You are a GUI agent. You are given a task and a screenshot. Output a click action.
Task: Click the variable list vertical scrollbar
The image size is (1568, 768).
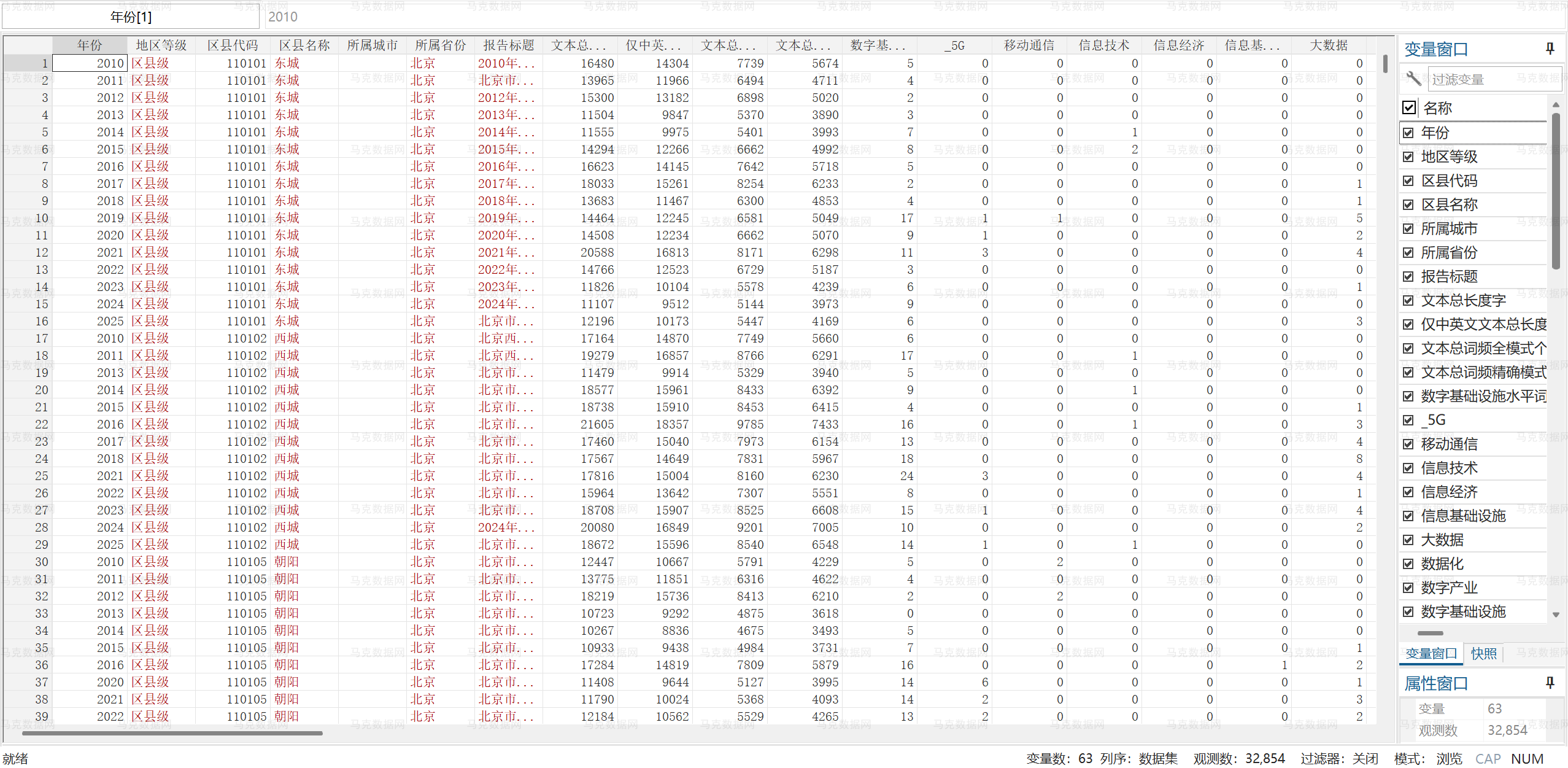pos(1555,190)
